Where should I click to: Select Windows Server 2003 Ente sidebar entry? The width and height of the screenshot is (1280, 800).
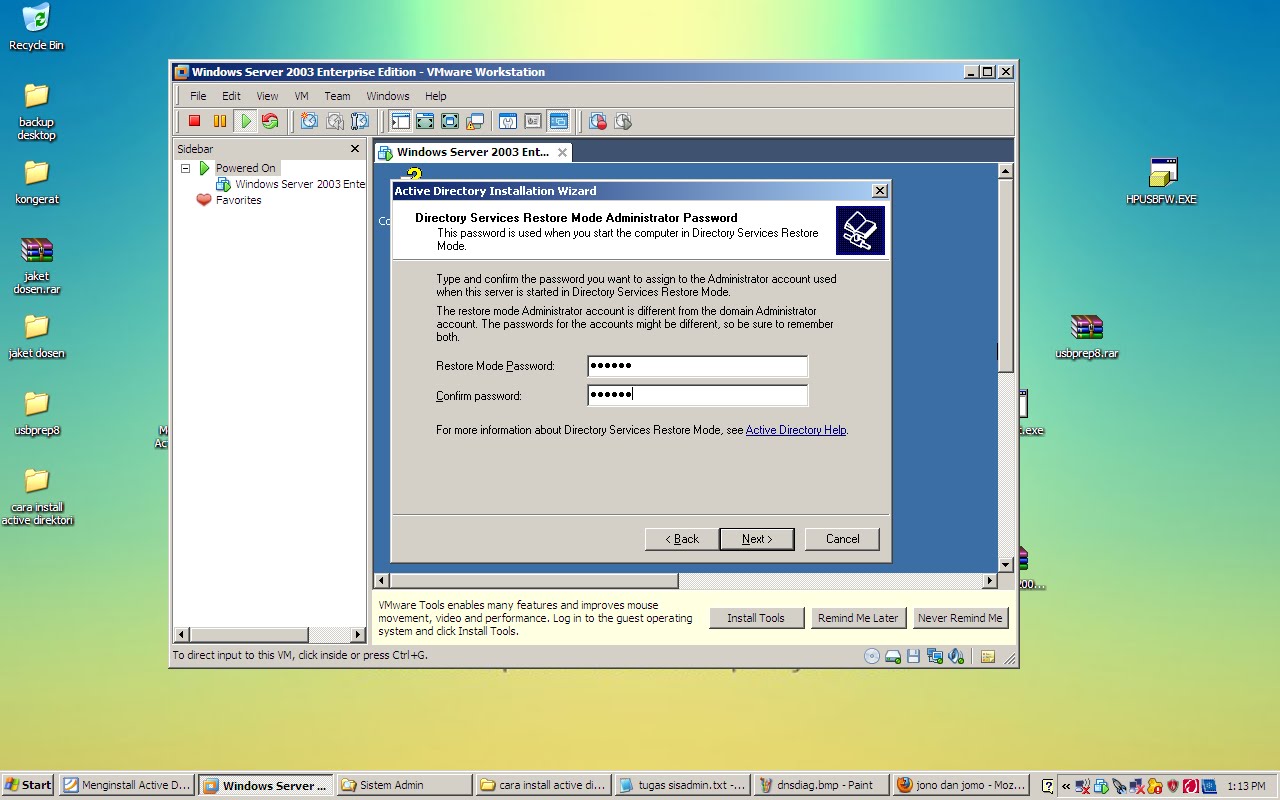[300, 184]
